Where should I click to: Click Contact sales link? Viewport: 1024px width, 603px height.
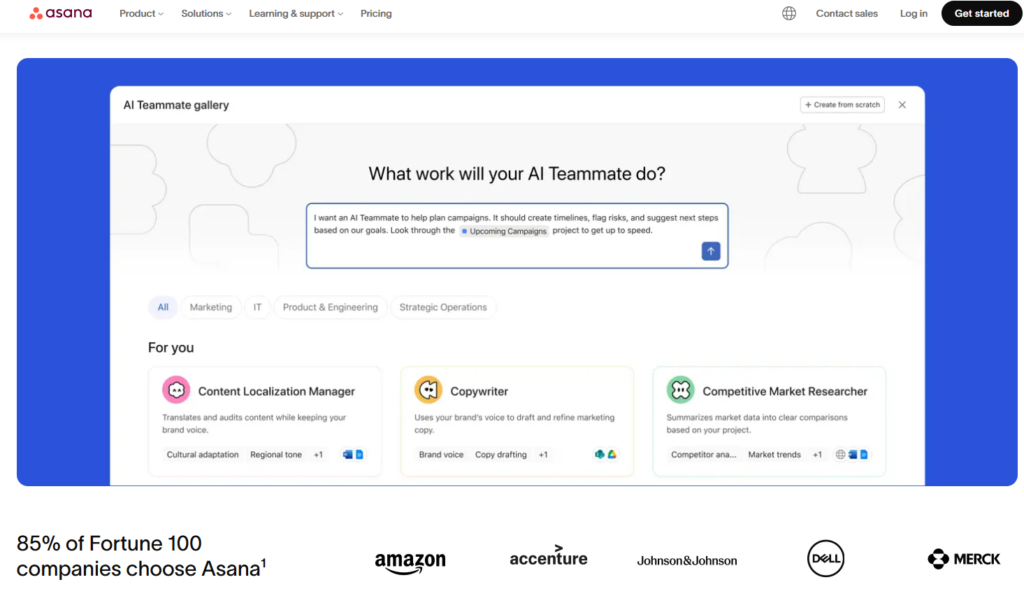tap(846, 13)
